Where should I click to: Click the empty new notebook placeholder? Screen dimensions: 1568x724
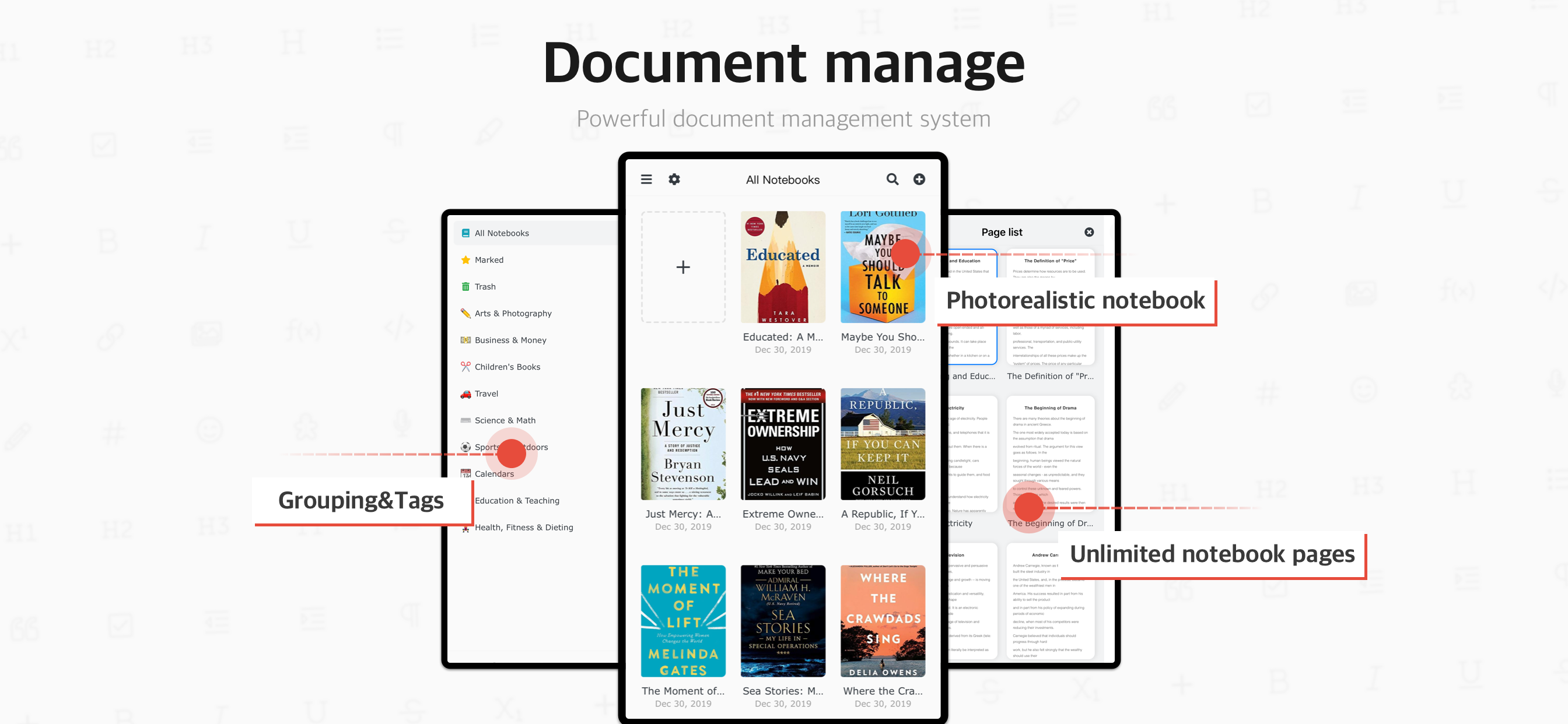point(682,267)
